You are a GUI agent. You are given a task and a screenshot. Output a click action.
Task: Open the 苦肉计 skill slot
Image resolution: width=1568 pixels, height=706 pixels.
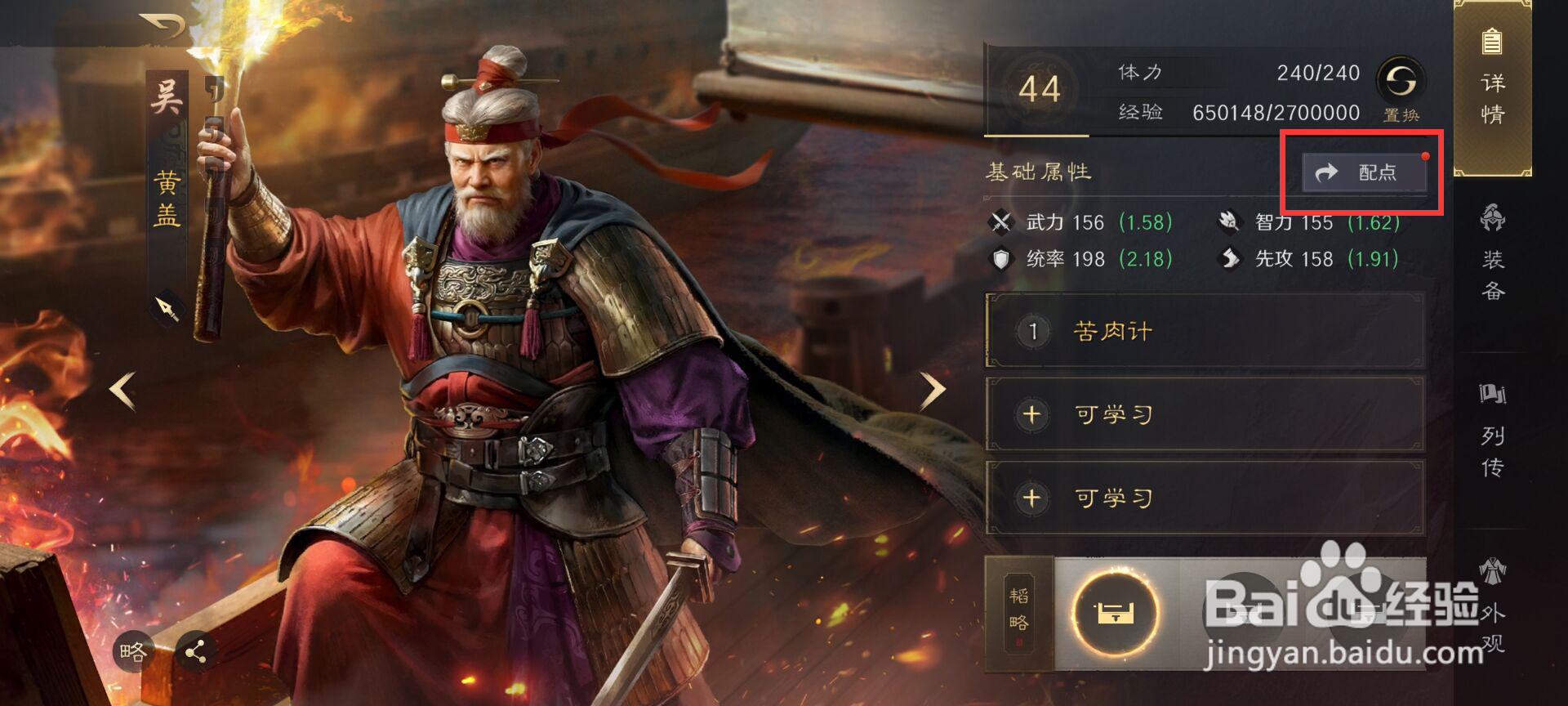1205,331
